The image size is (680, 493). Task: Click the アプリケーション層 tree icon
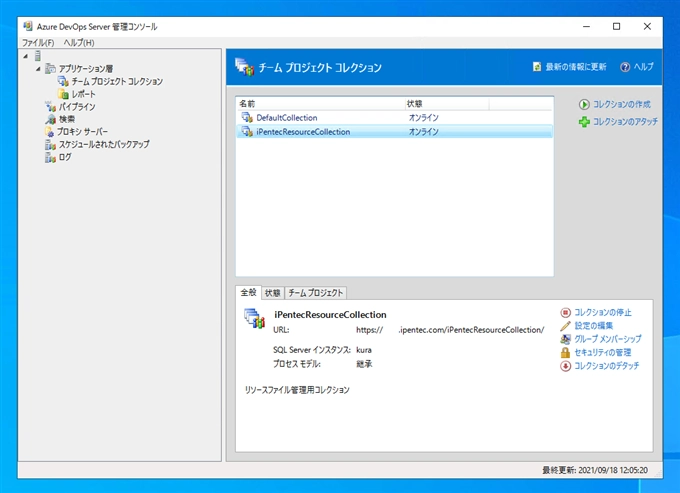50,68
